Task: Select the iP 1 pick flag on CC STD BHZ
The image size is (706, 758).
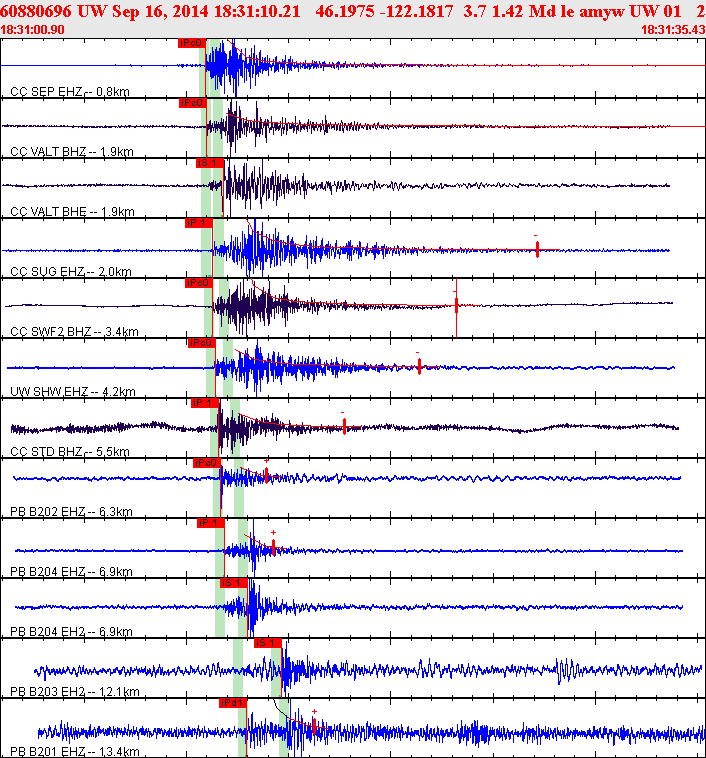Action: 205,403
